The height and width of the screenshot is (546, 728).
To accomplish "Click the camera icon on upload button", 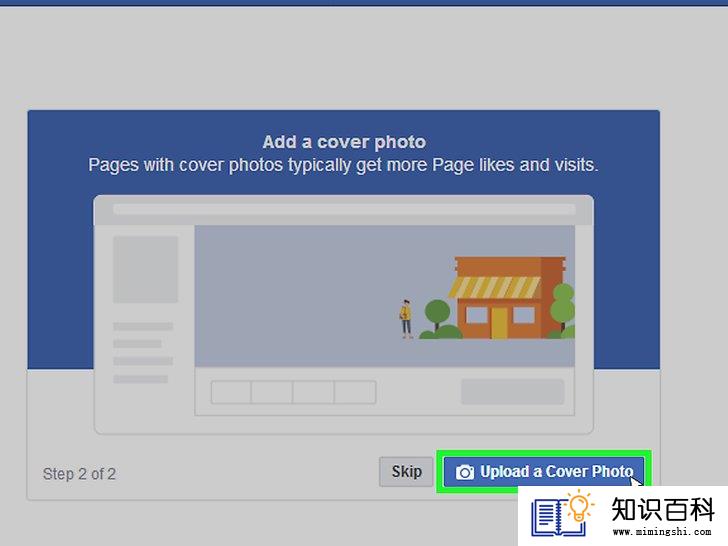I will tap(465, 472).
